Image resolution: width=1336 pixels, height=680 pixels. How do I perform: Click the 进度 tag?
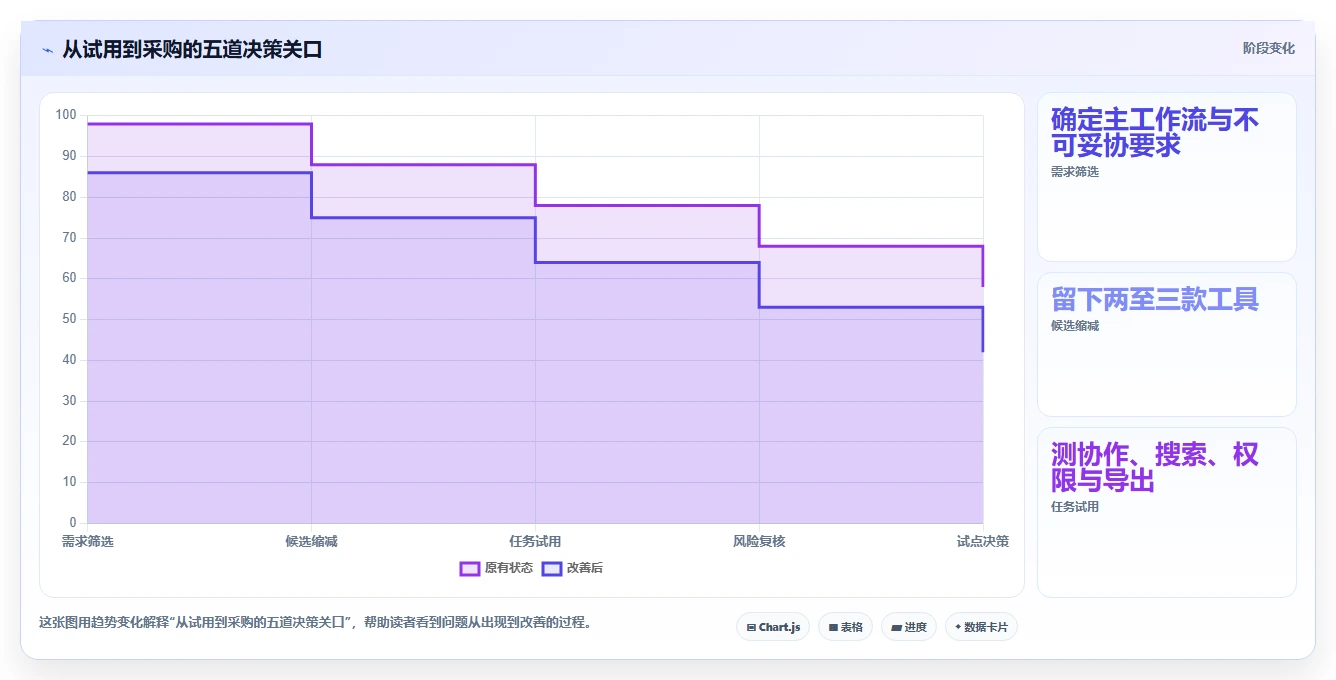(909, 627)
